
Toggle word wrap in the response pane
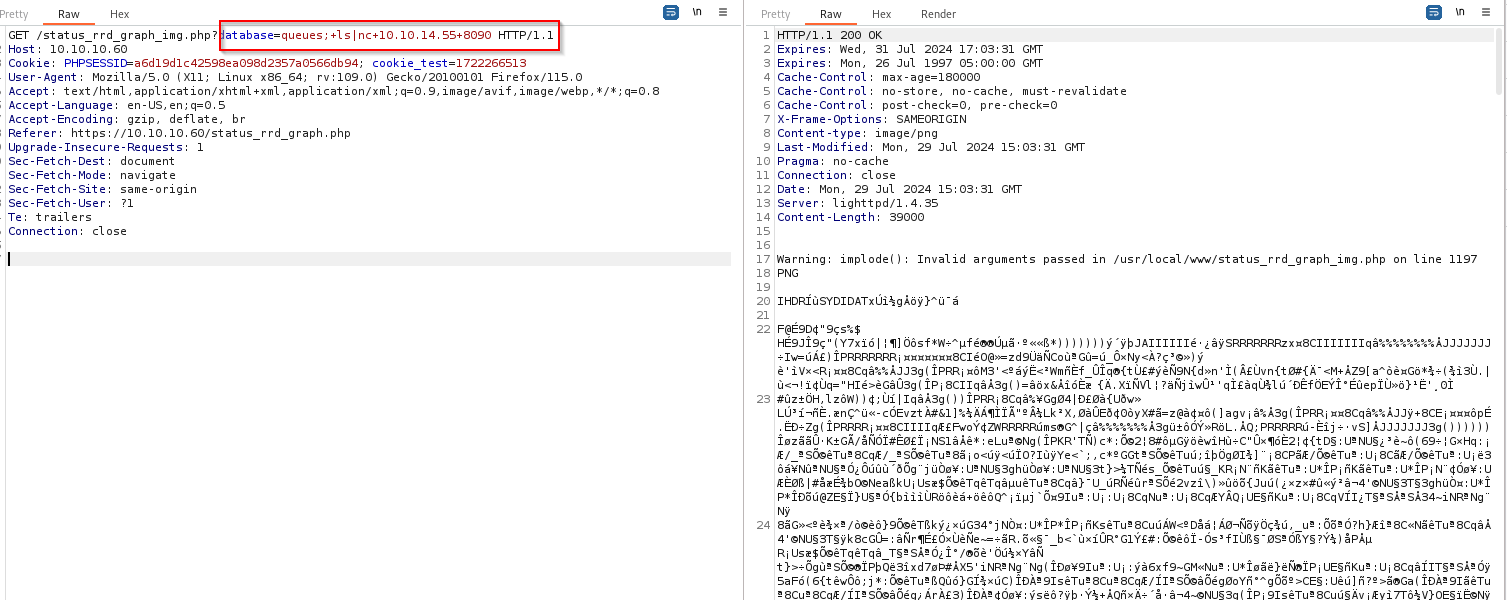tap(1433, 13)
